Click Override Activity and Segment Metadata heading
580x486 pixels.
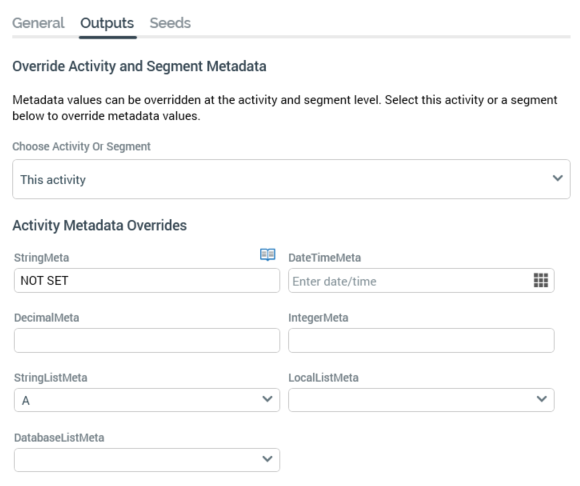(139, 66)
